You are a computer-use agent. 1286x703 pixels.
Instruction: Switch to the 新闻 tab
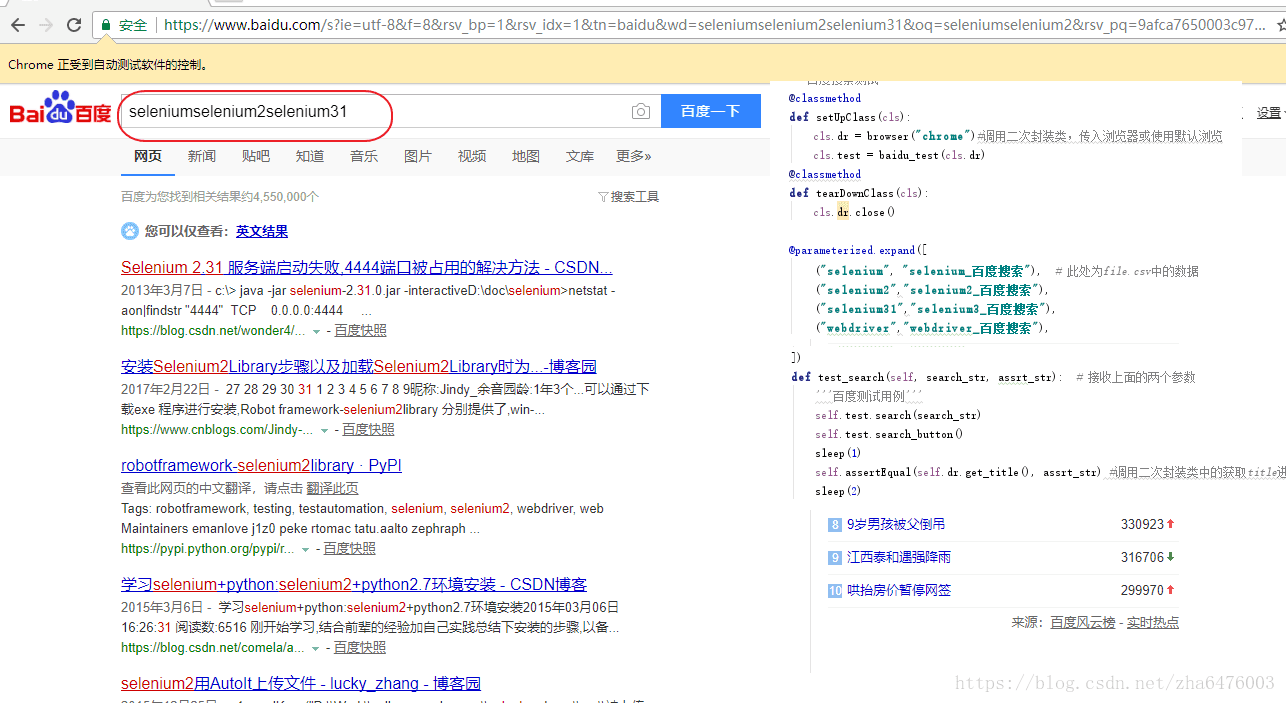tap(202, 156)
